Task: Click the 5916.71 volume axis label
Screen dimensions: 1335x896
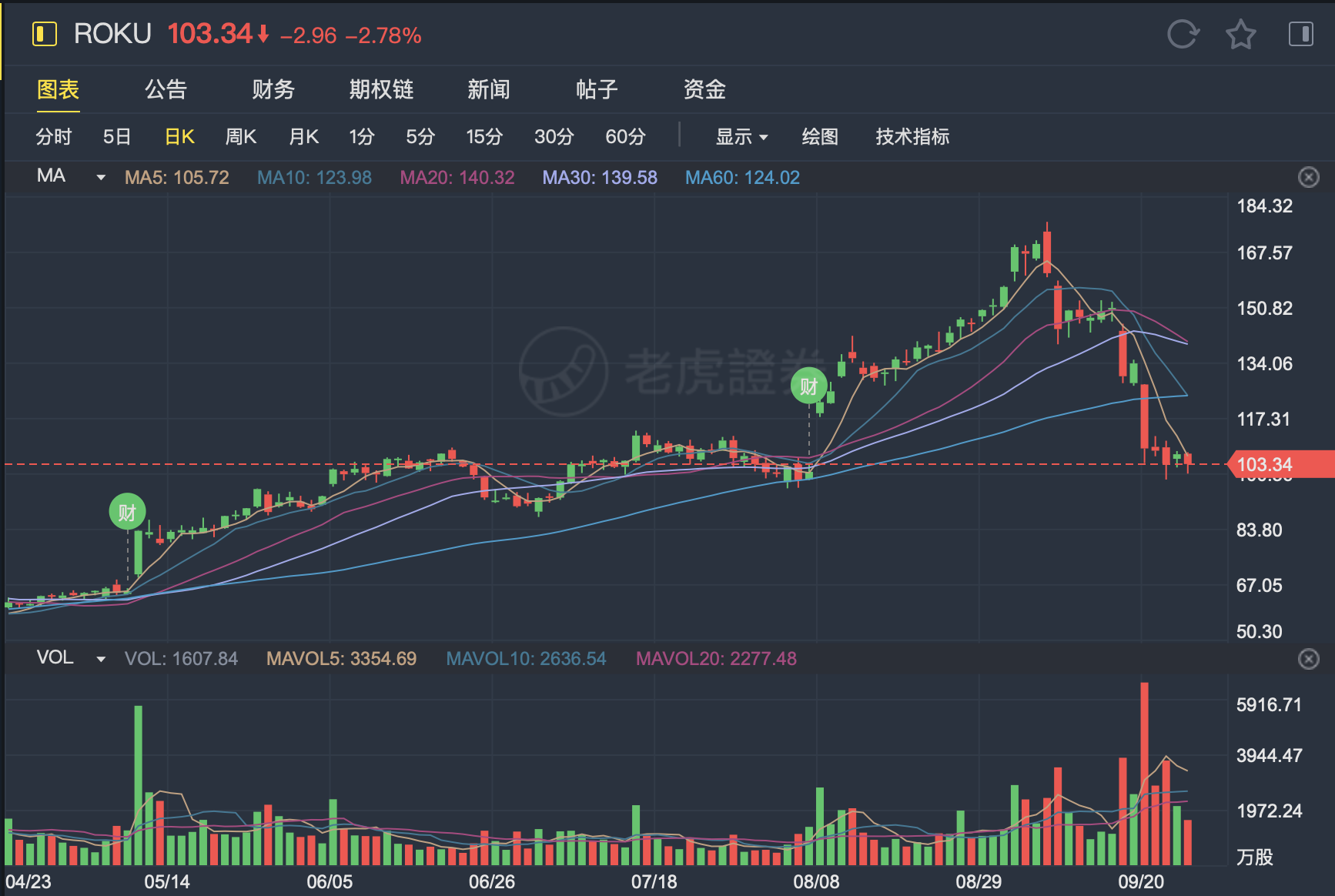Action: 1269,704
